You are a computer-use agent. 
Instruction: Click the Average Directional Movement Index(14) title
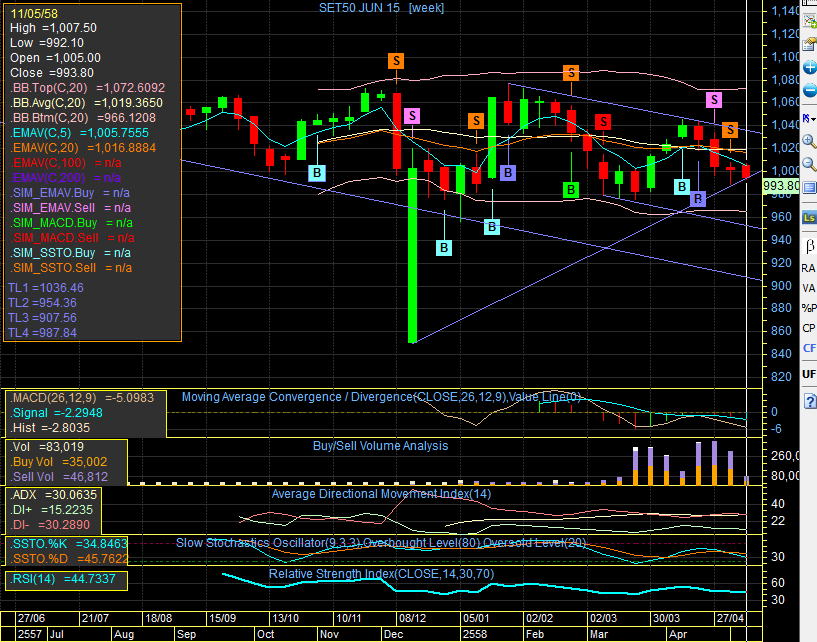pos(381,494)
